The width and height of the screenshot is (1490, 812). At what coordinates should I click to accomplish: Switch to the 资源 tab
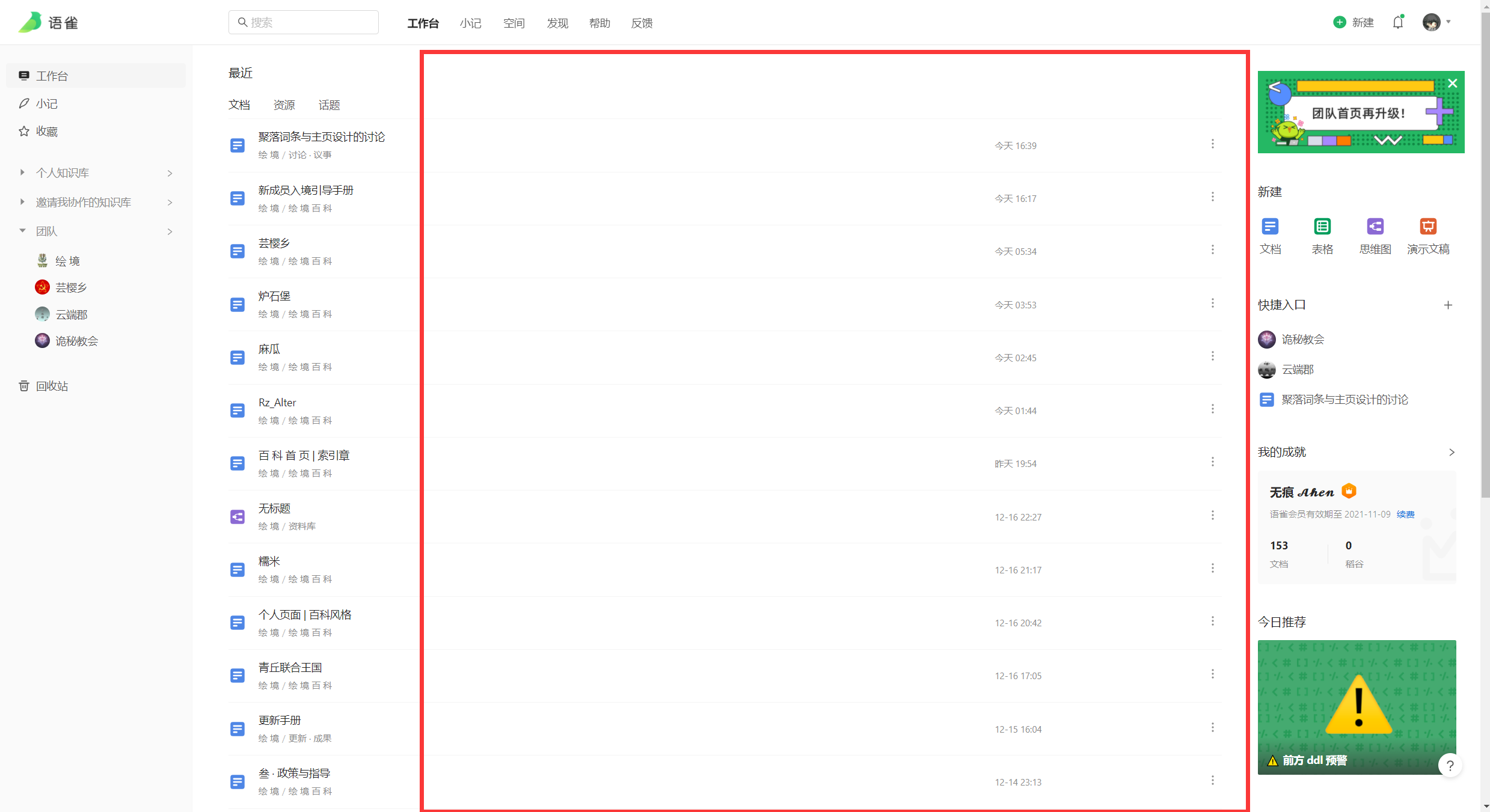[x=284, y=105]
